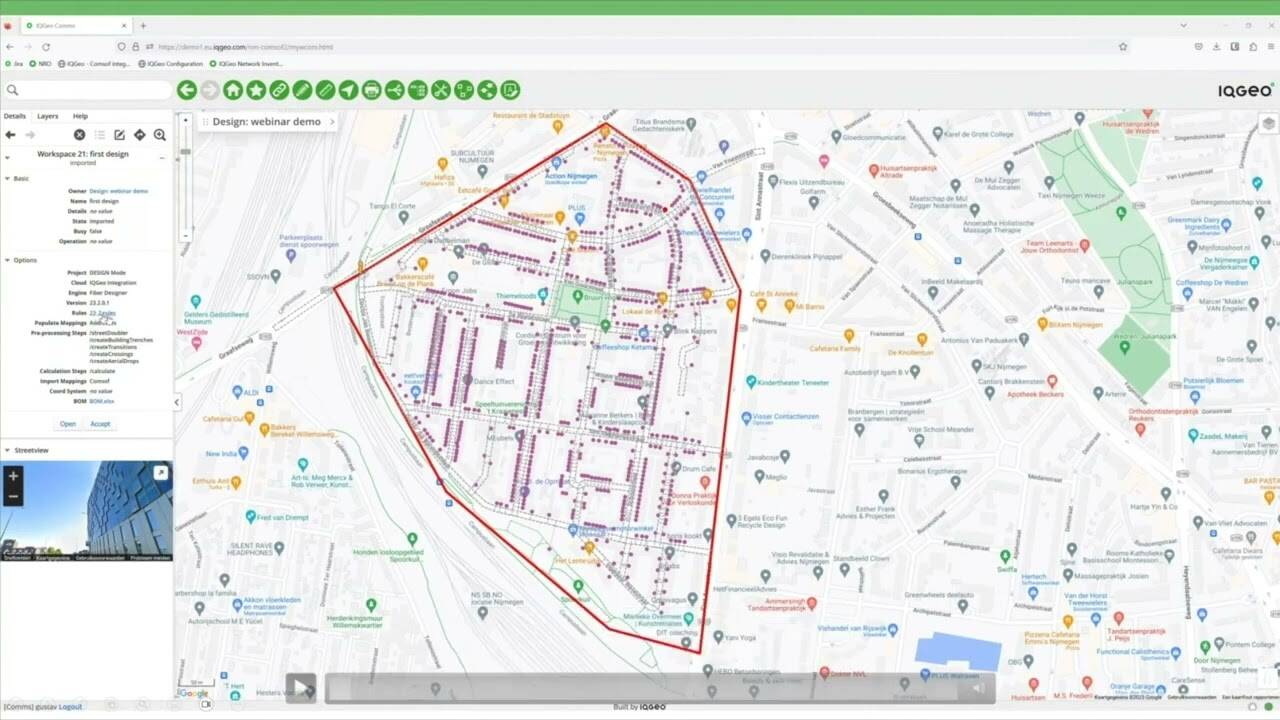Click the link icon in green toolbar
Image resolution: width=1280 pixels, height=720 pixels.
coord(279,90)
